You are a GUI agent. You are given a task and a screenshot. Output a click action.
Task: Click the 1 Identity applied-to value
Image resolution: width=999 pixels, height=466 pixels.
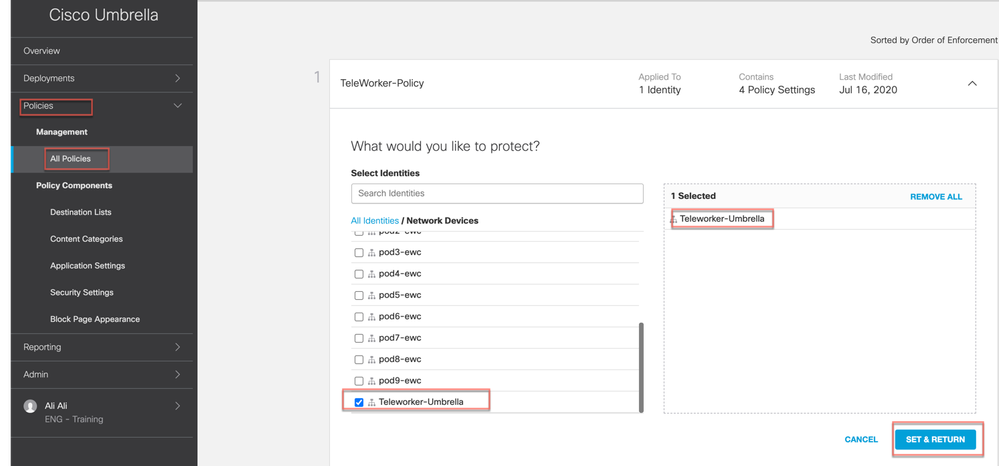click(x=660, y=91)
